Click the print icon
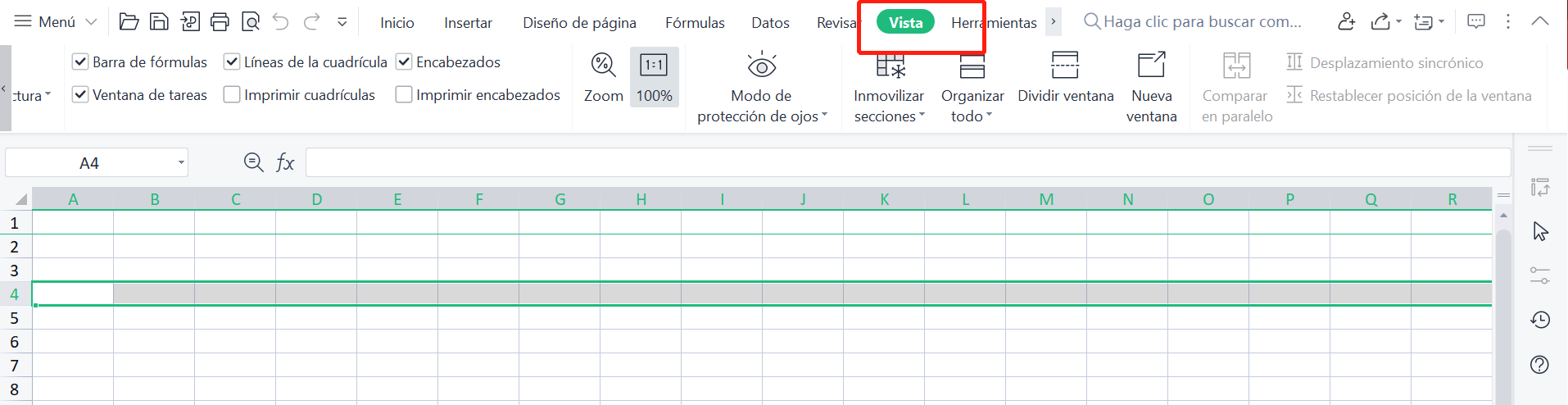This screenshot has height=405, width=1568. [220, 22]
